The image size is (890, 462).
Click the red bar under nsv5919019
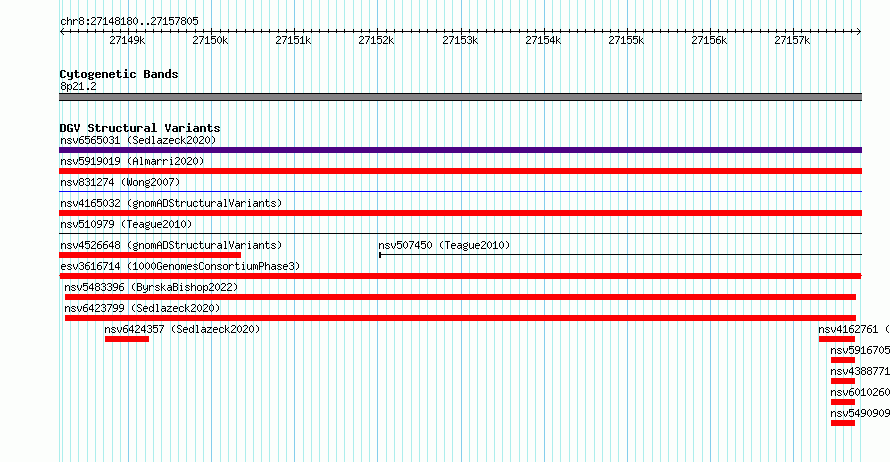point(460,171)
